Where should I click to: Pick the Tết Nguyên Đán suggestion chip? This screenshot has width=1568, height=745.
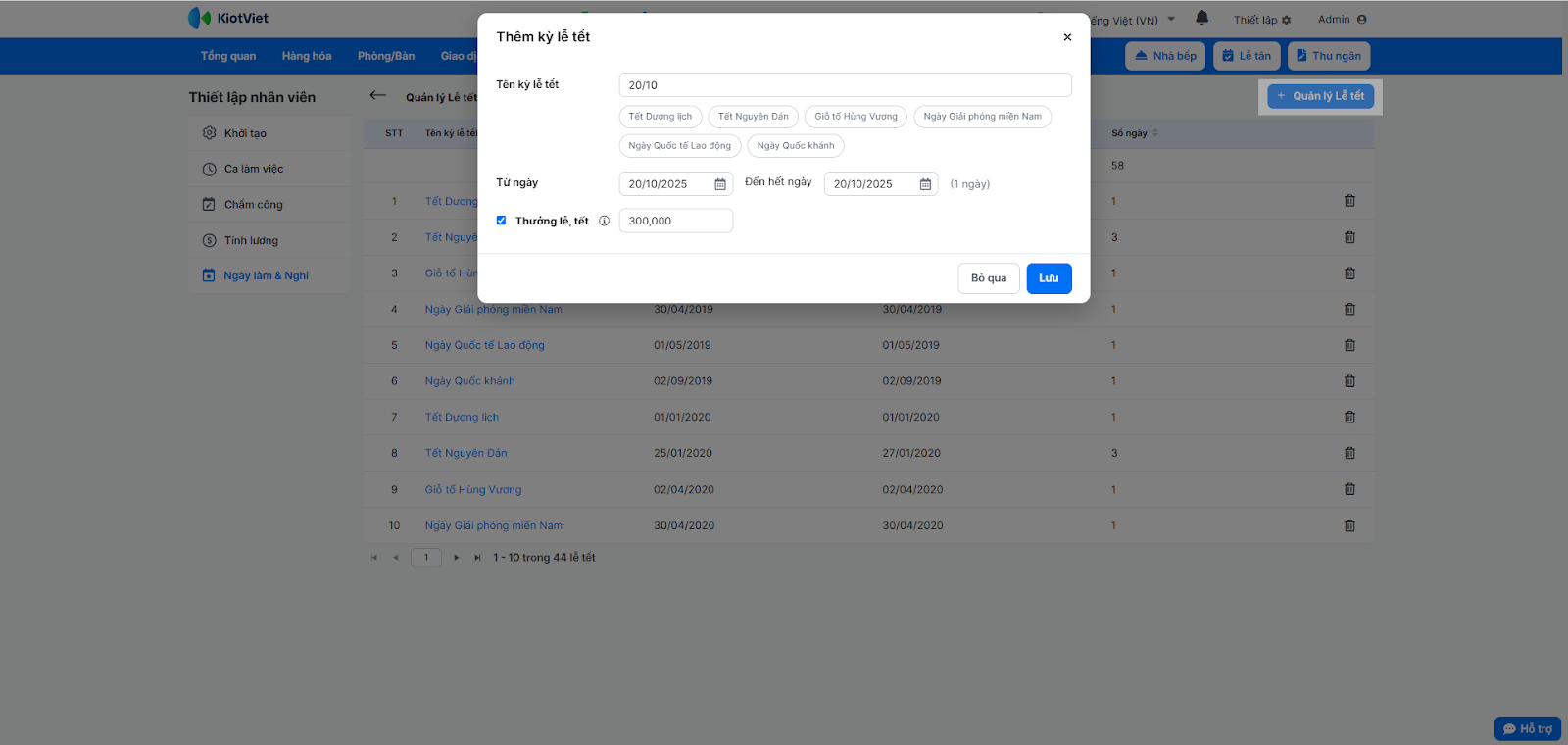point(753,117)
